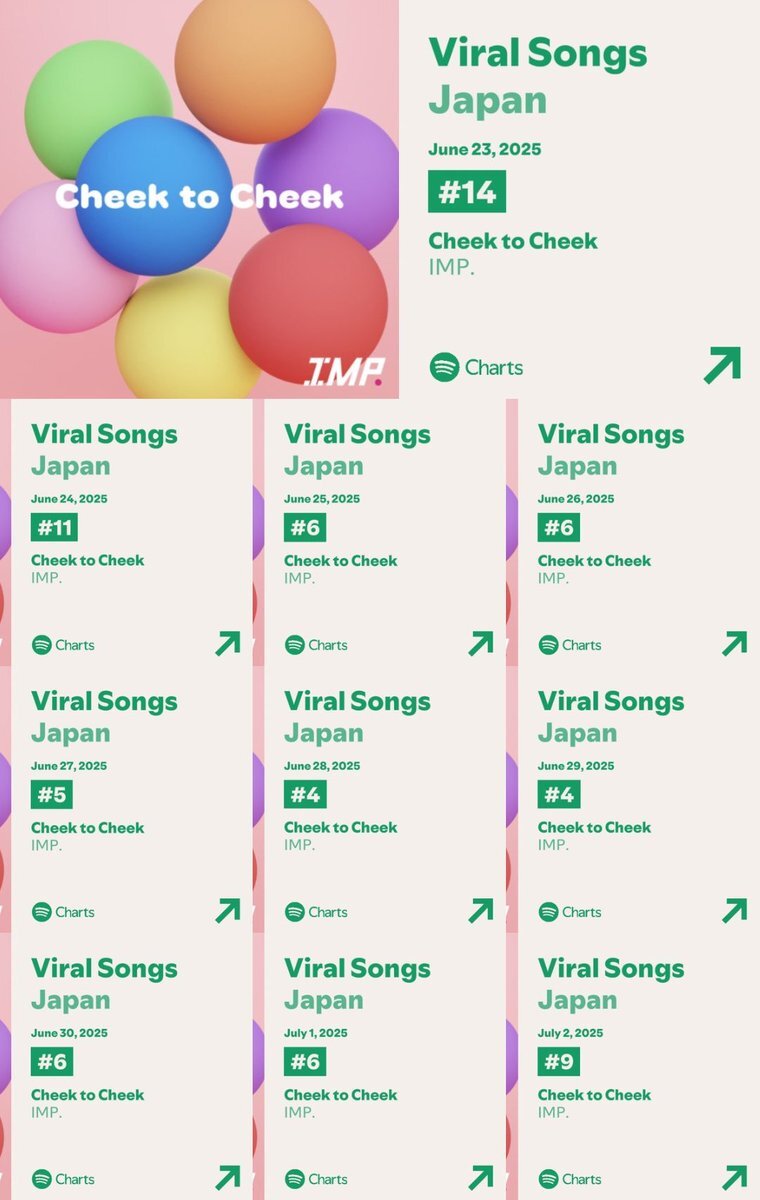Click the Spotify icon on June 30 card

point(41,1179)
